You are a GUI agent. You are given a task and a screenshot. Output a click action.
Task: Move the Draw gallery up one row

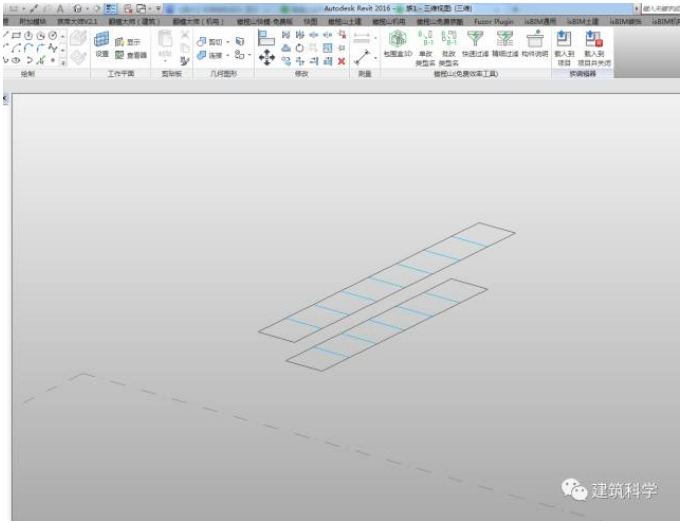point(63,36)
